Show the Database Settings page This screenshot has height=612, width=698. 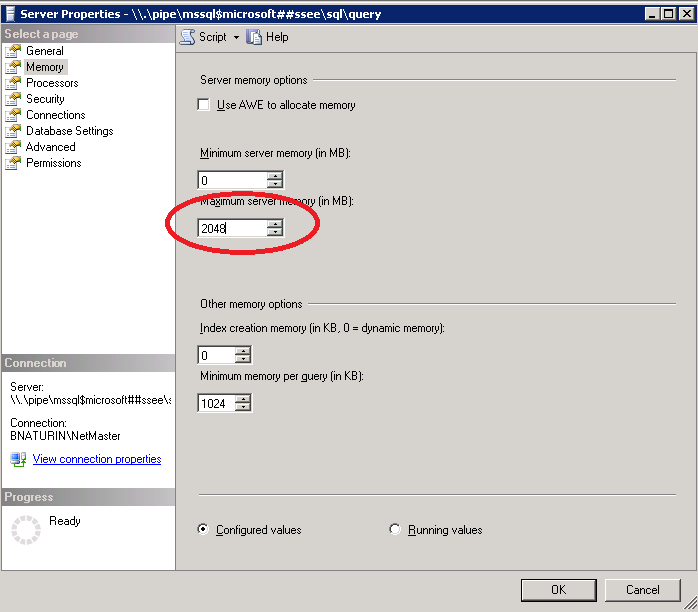(x=69, y=131)
